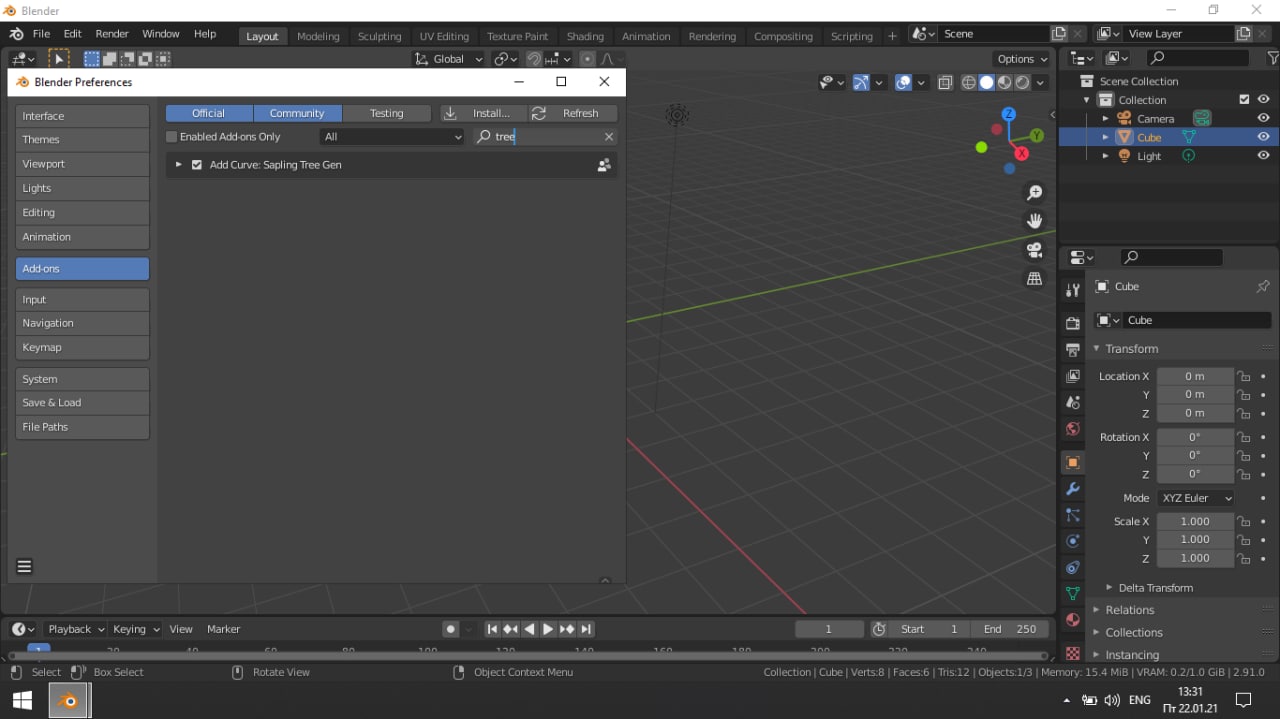Open the Output properties tab
This screenshot has width=1280, height=719.
tap(1072, 350)
